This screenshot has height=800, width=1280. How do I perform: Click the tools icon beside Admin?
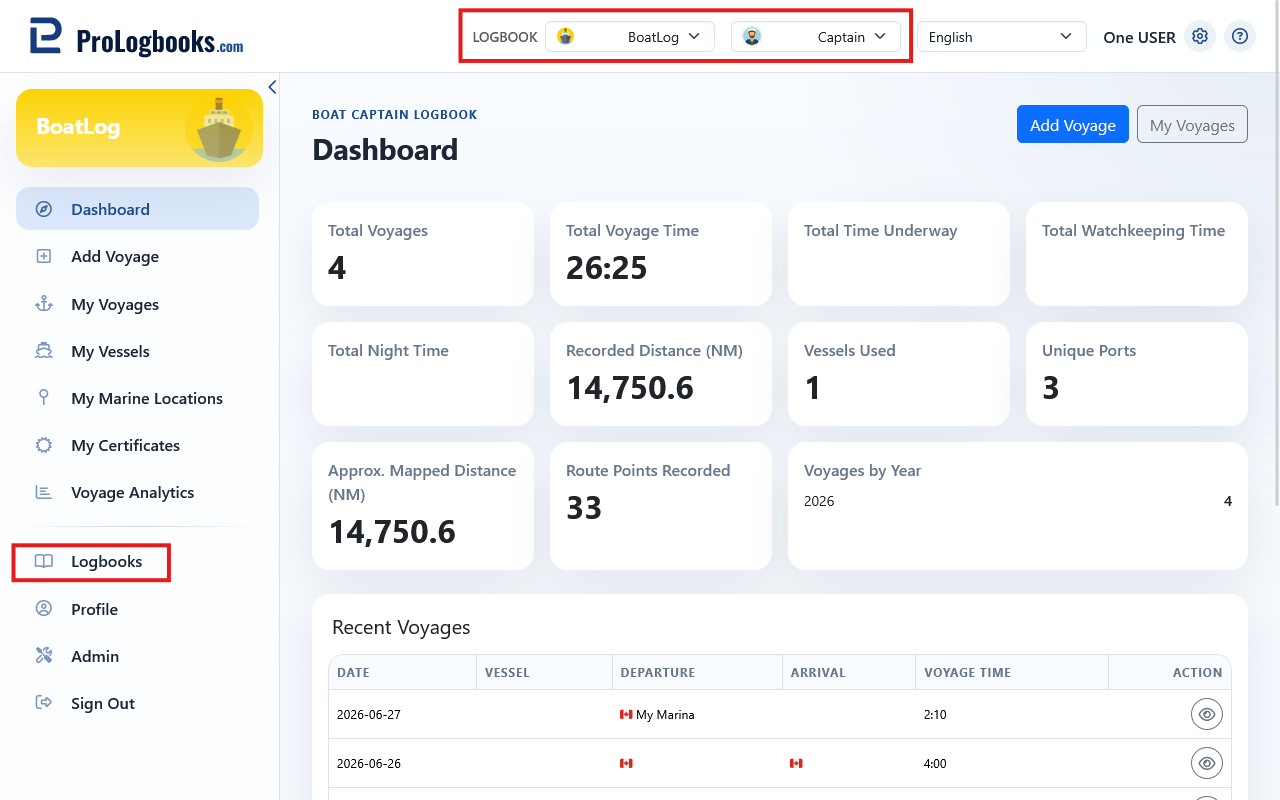click(x=44, y=656)
